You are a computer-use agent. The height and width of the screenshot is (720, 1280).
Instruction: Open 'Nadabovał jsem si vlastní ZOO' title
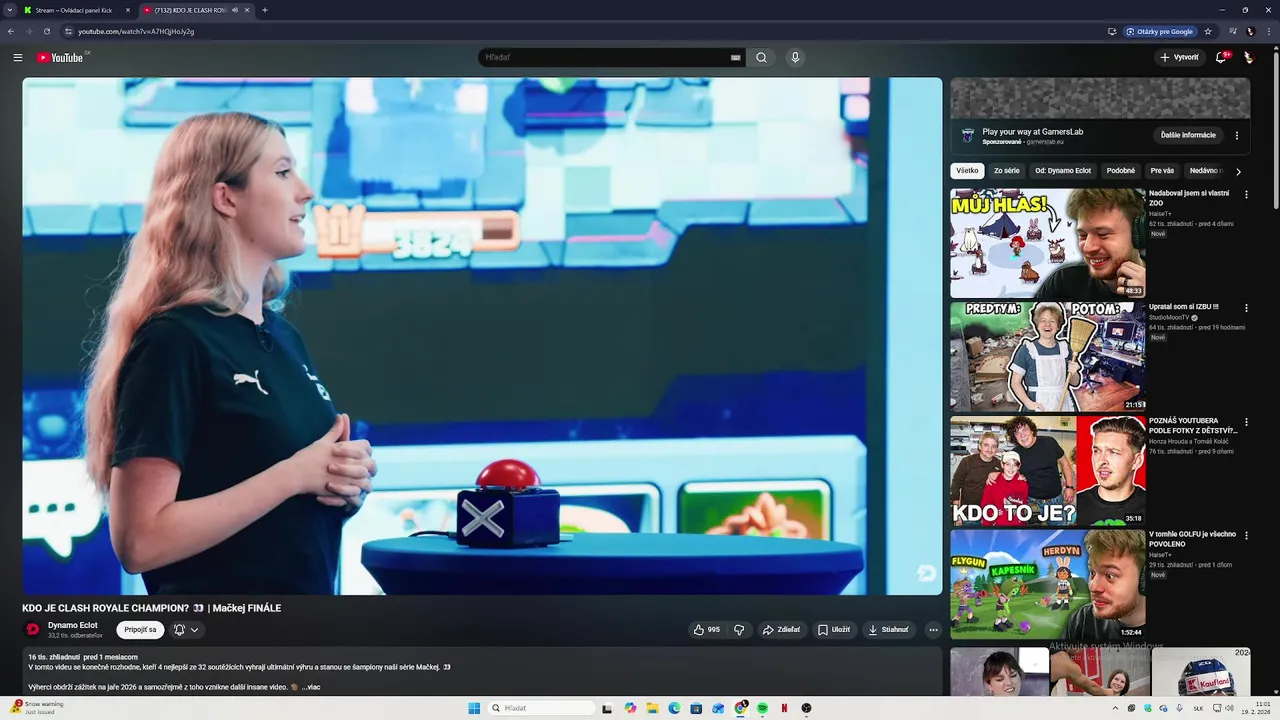click(x=1189, y=198)
